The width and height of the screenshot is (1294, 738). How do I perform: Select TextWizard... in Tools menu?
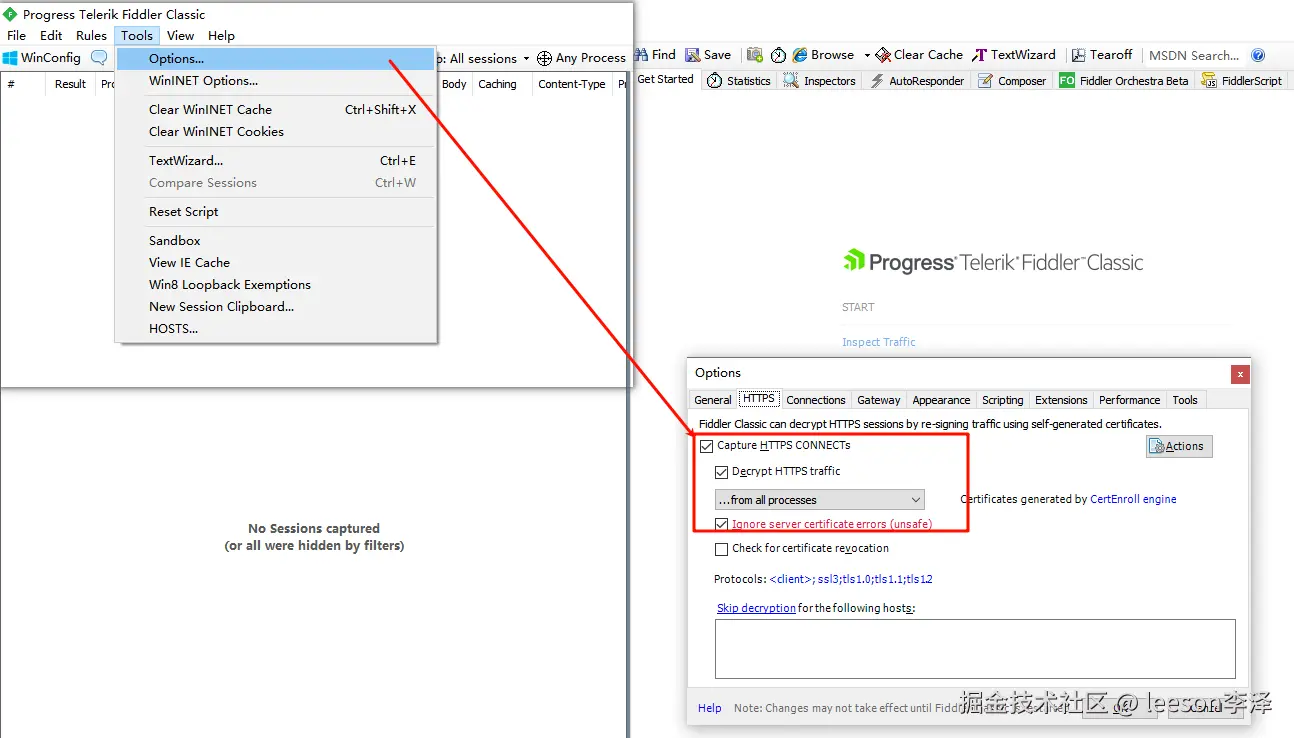(x=276, y=161)
